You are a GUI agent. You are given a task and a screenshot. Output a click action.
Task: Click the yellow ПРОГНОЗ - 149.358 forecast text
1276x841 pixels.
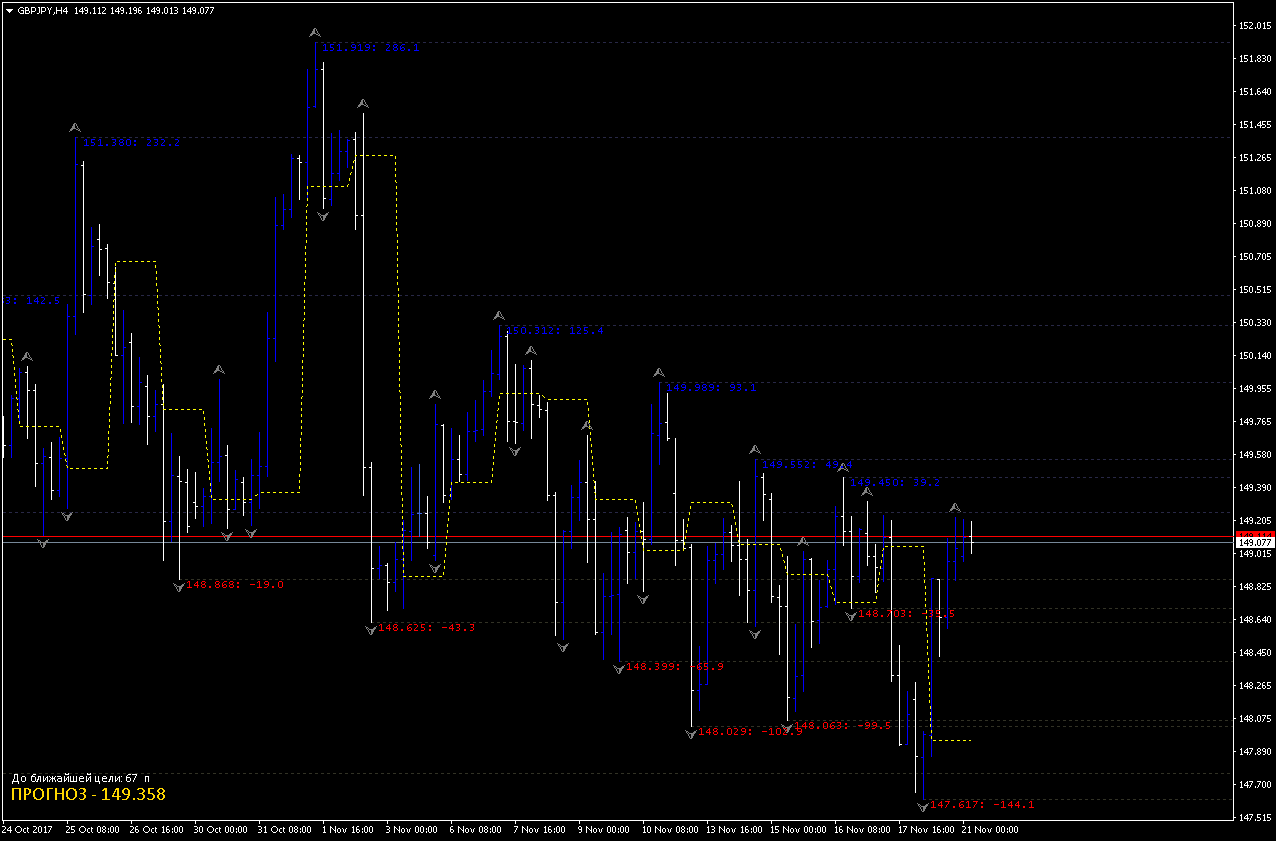88,794
